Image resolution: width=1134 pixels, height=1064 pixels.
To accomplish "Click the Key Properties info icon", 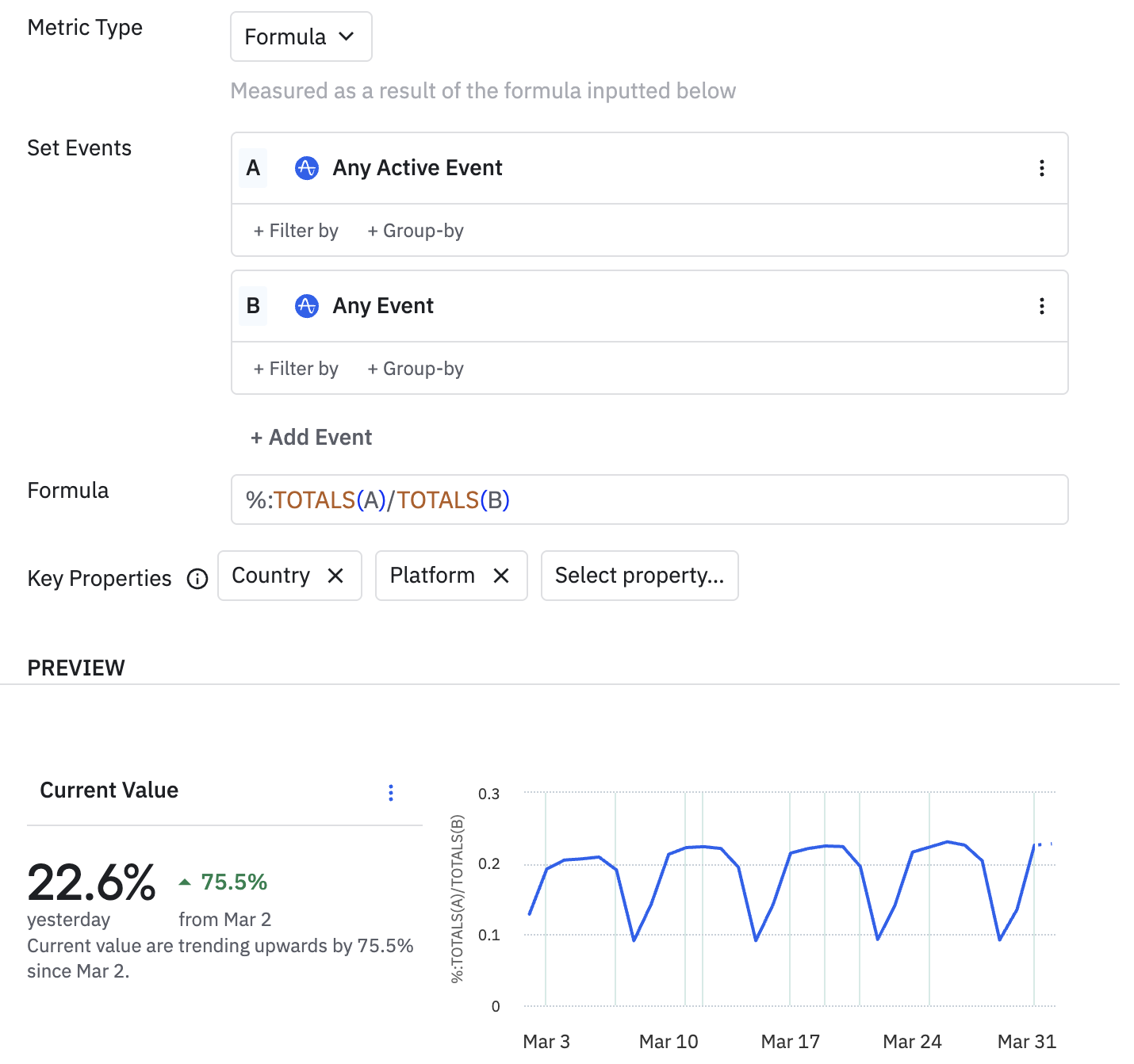I will coord(197,579).
